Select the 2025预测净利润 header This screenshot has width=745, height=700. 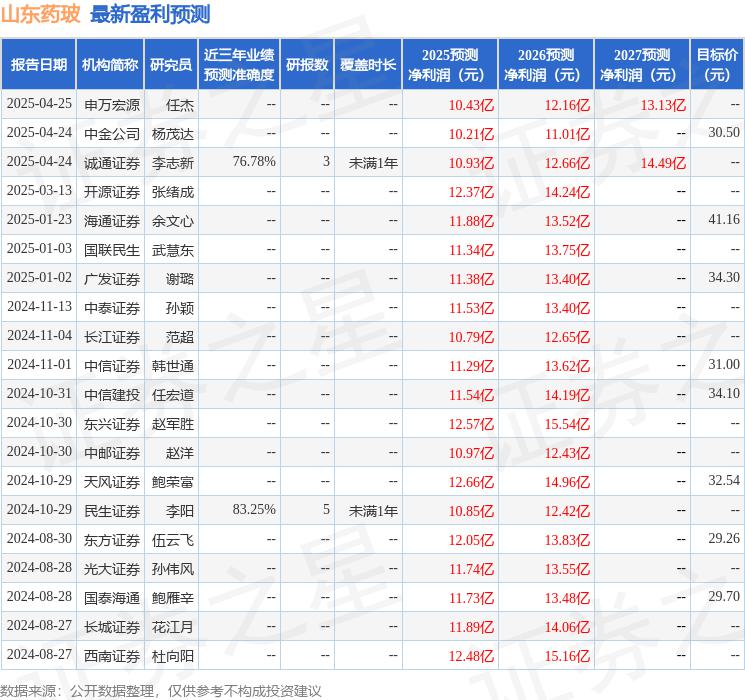(450, 65)
